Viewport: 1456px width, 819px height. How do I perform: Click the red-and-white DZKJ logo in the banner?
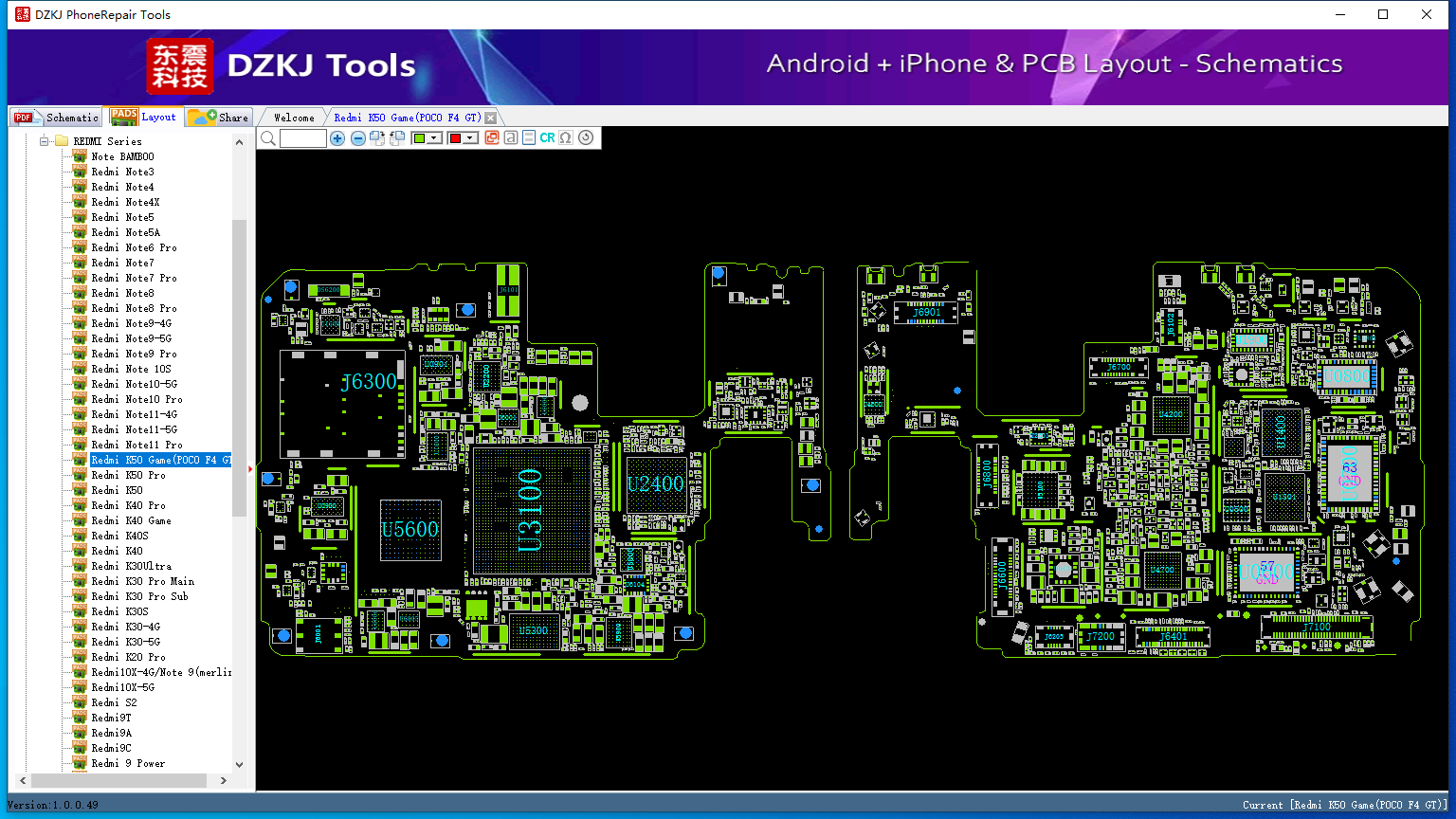[x=180, y=66]
